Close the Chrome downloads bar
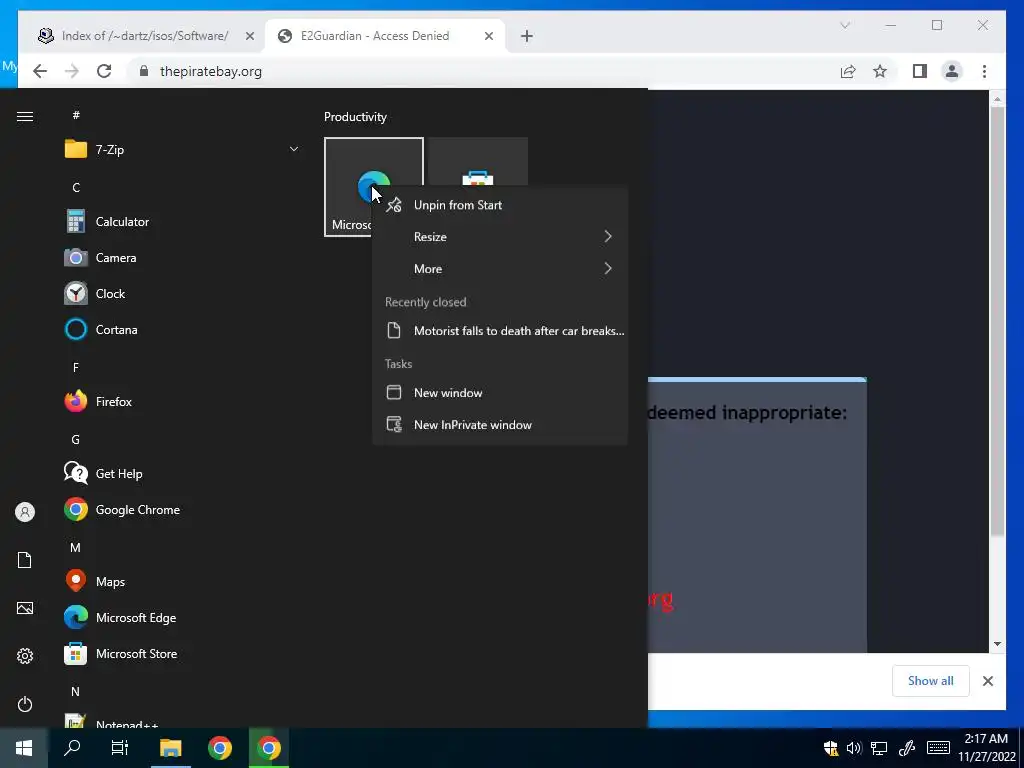Screen dimensions: 1024x768 (988, 681)
